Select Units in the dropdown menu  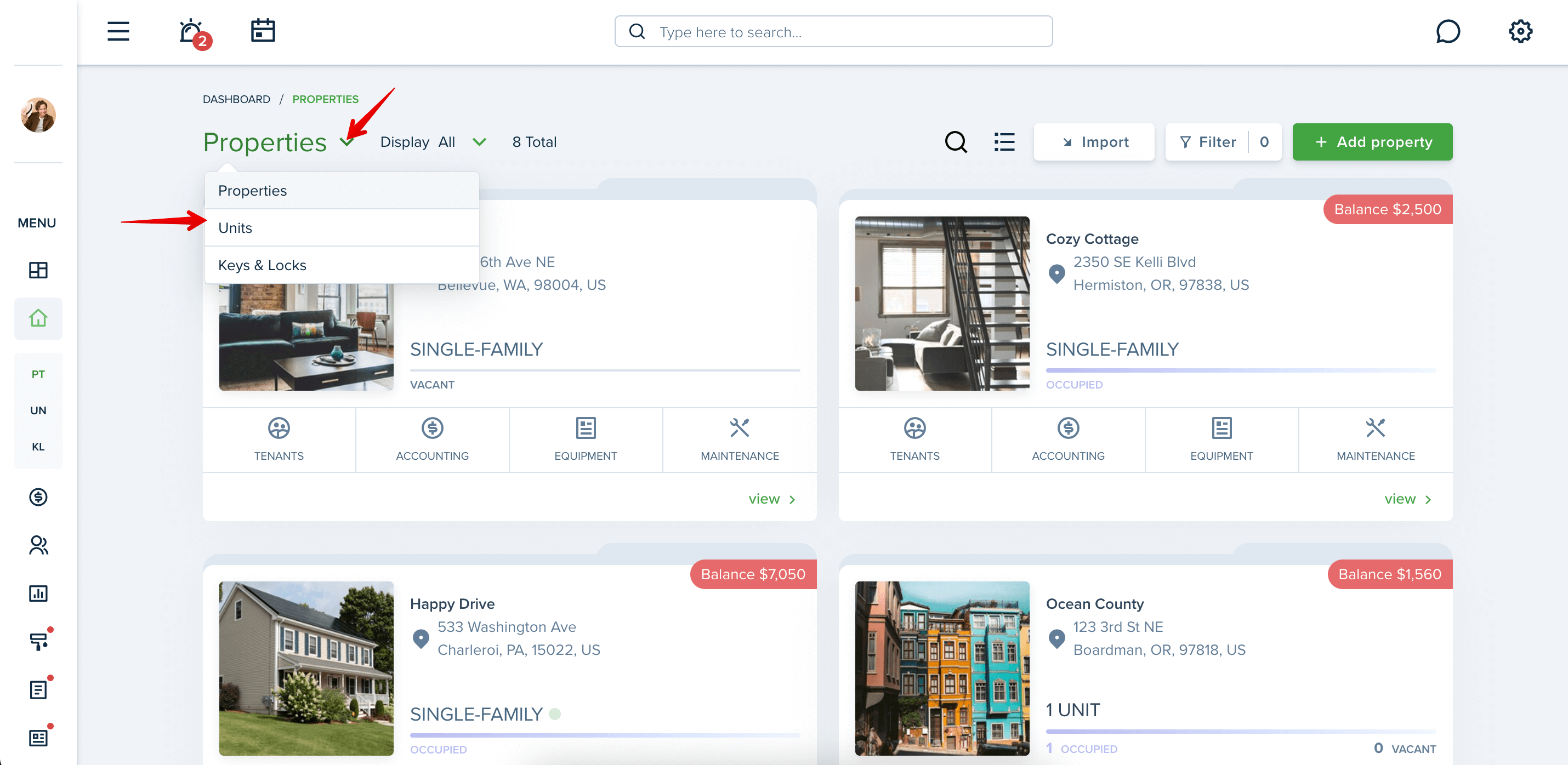click(342, 227)
